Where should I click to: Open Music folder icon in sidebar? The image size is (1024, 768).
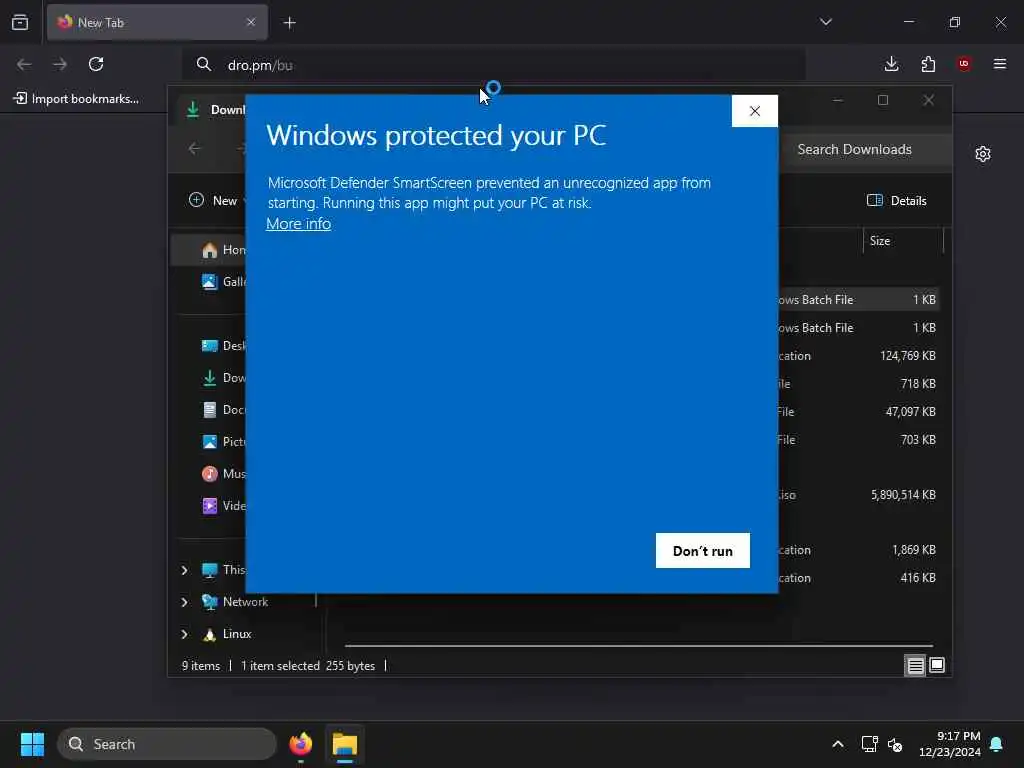(209, 474)
